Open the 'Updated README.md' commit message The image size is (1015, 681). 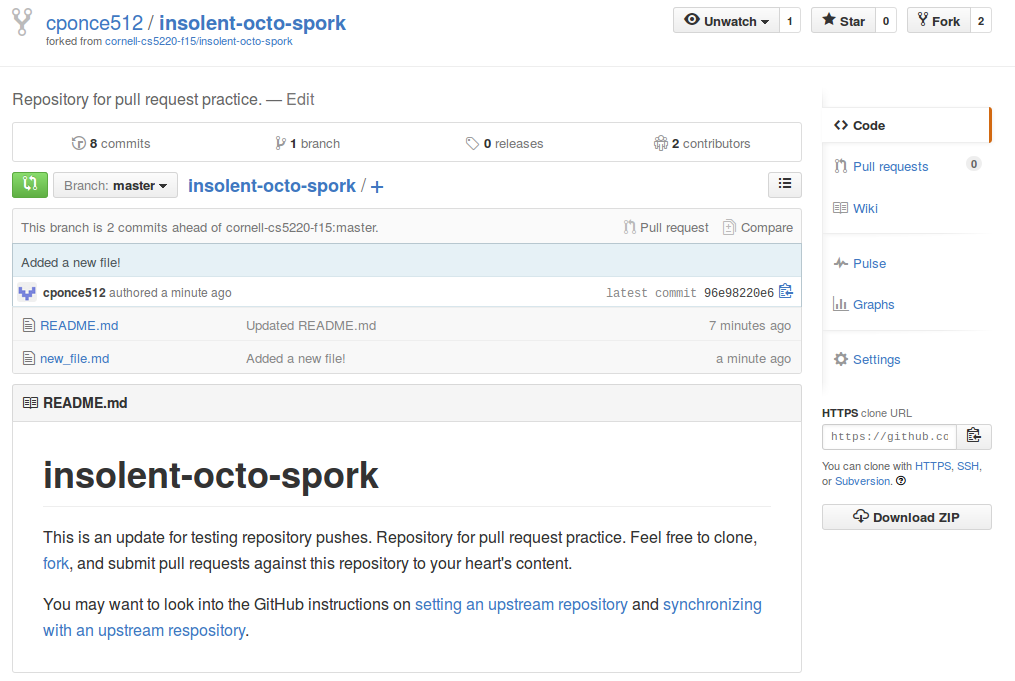tap(311, 326)
